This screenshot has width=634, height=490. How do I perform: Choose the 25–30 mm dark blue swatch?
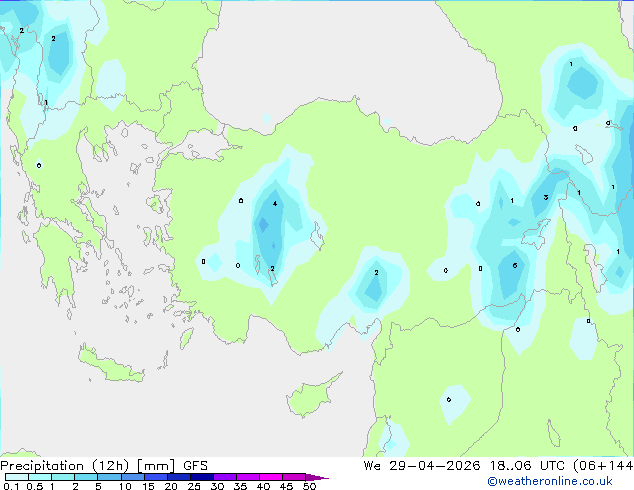point(202,477)
